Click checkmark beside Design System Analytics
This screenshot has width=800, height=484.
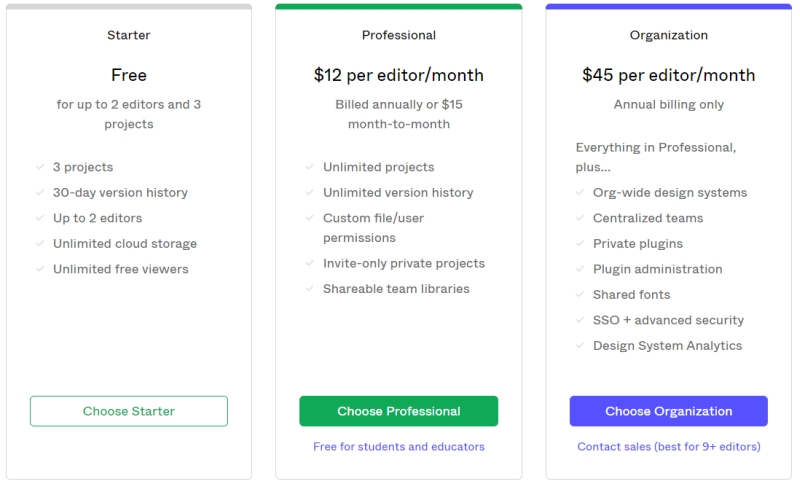tap(580, 345)
